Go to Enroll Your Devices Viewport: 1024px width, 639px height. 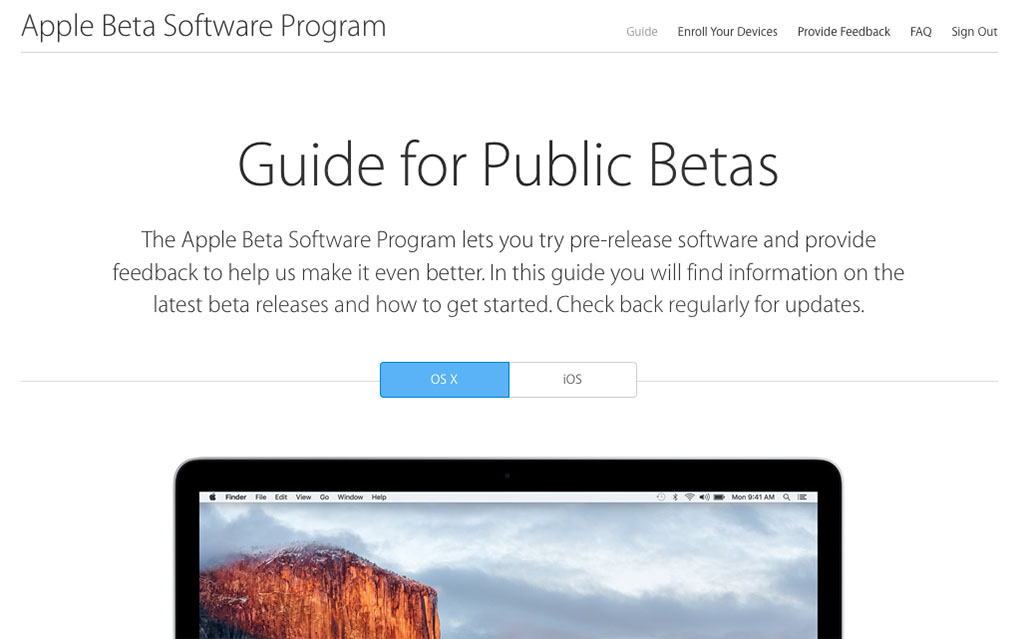(727, 31)
